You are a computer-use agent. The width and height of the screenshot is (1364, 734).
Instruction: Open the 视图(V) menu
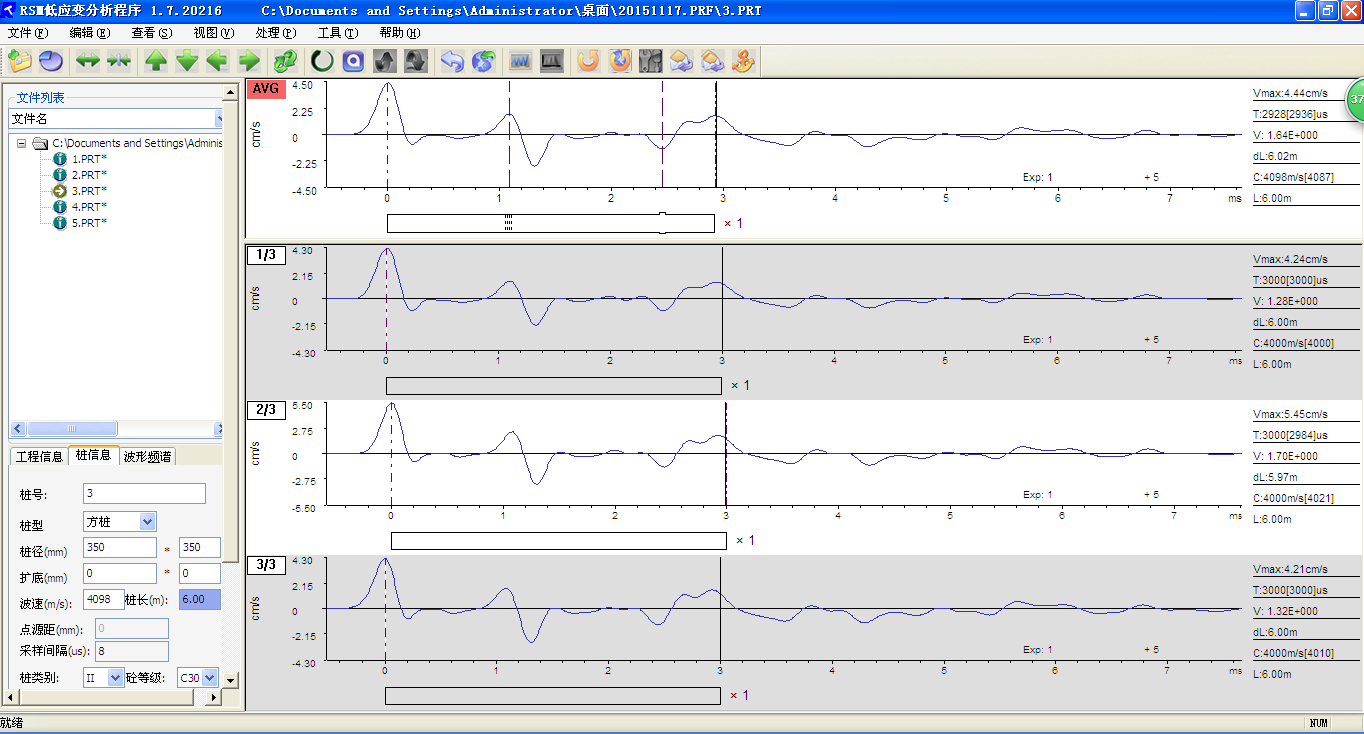pos(214,33)
